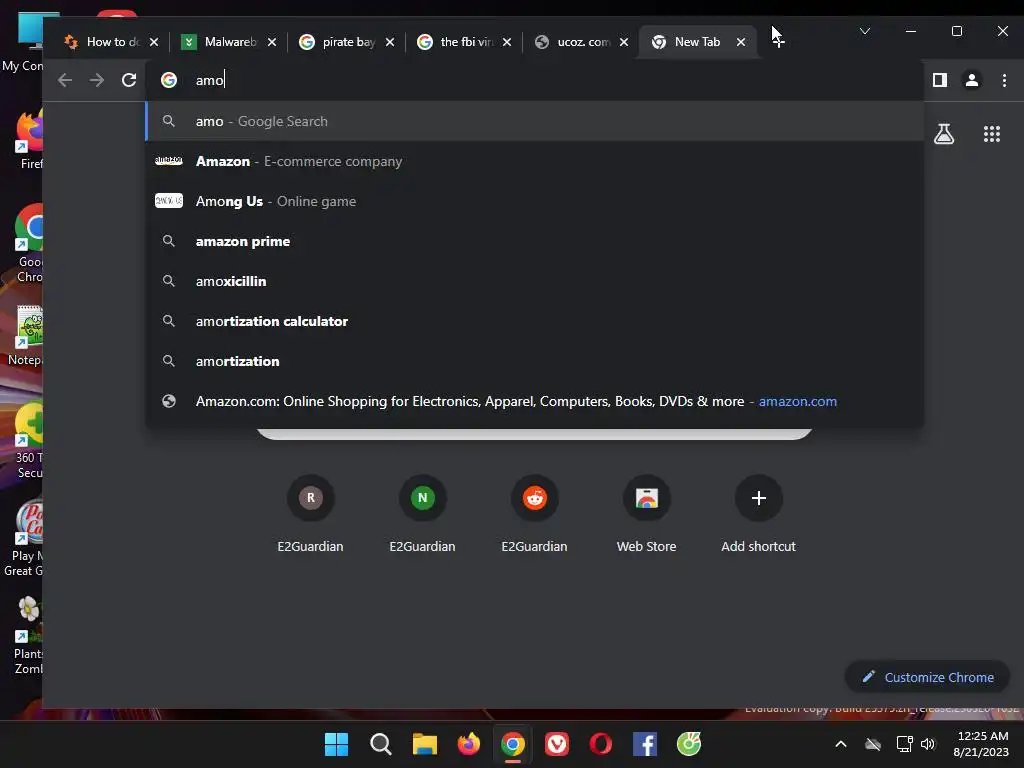Viewport: 1024px width, 768px height.
Task: Open the Google apps grid
Action: tap(991, 134)
